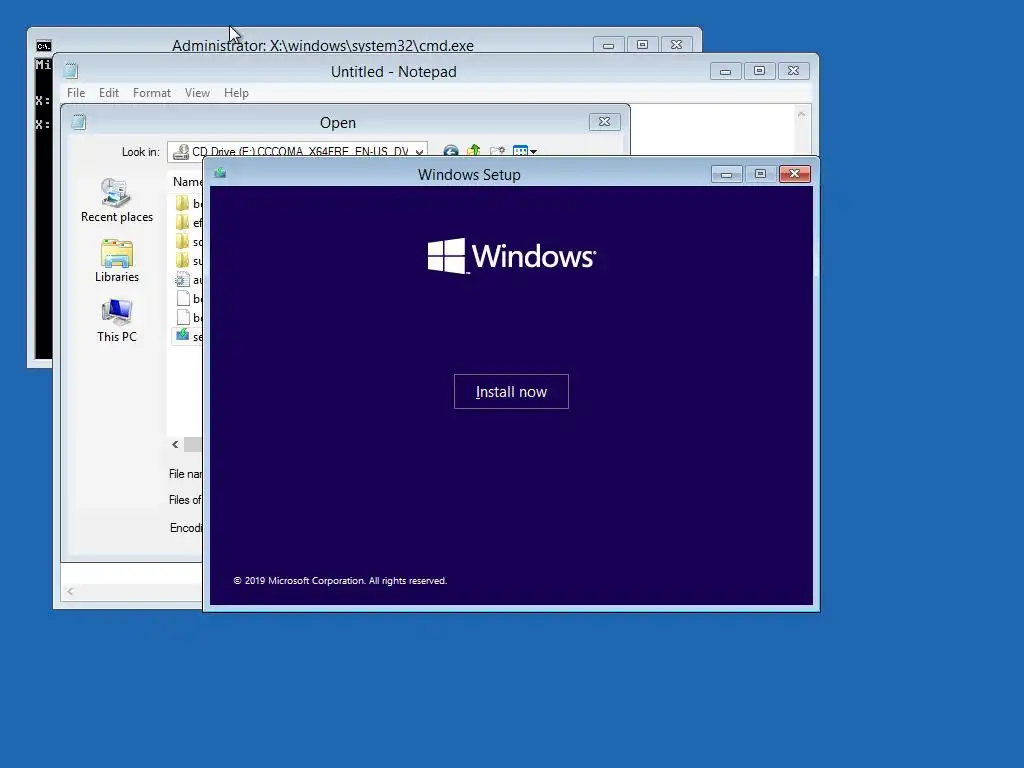Close the Untitled - Notepad window
This screenshot has height=768, width=1024.
tap(793, 71)
